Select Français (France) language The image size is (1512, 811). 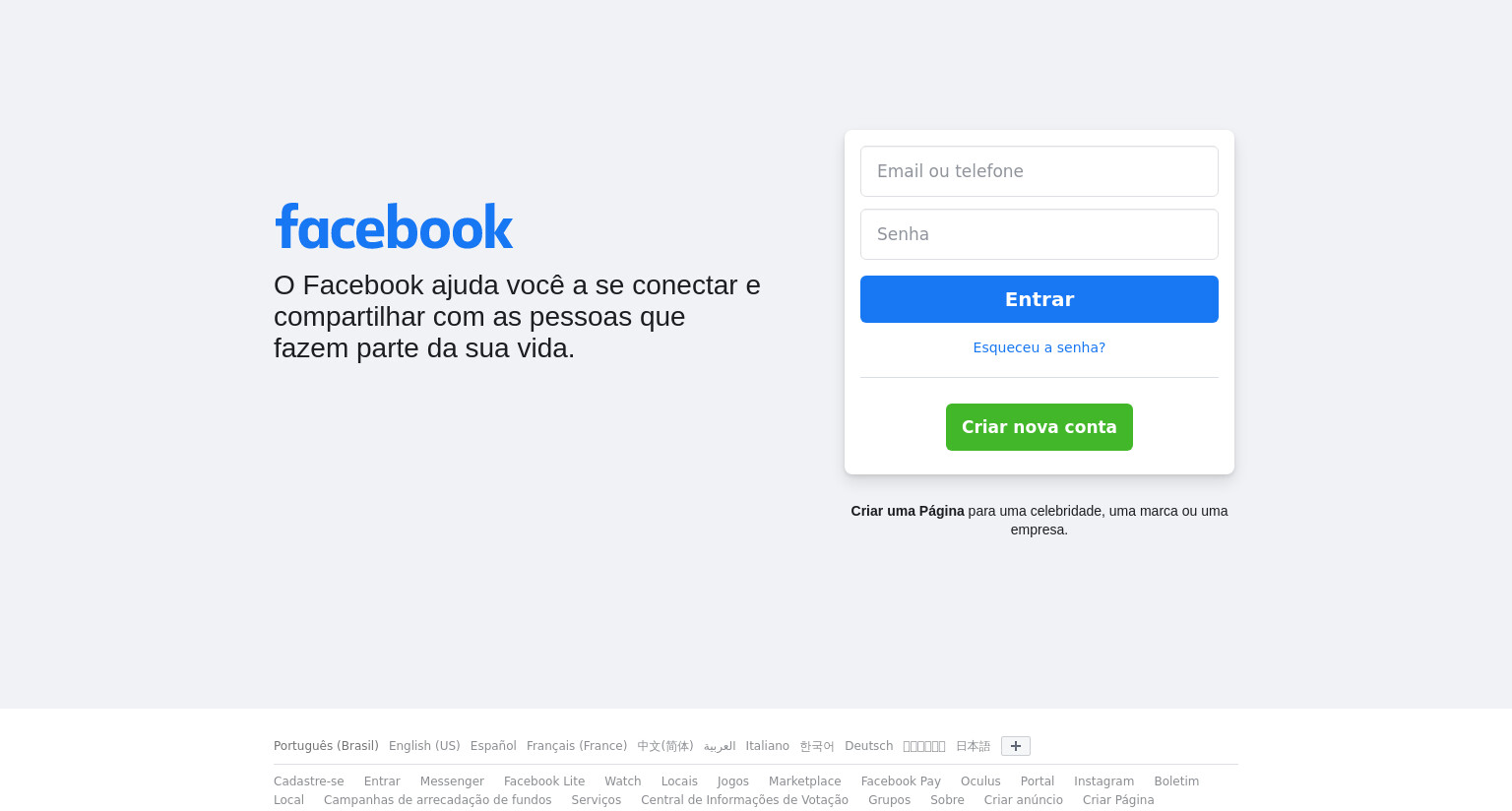pyautogui.click(x=577, y=746)
